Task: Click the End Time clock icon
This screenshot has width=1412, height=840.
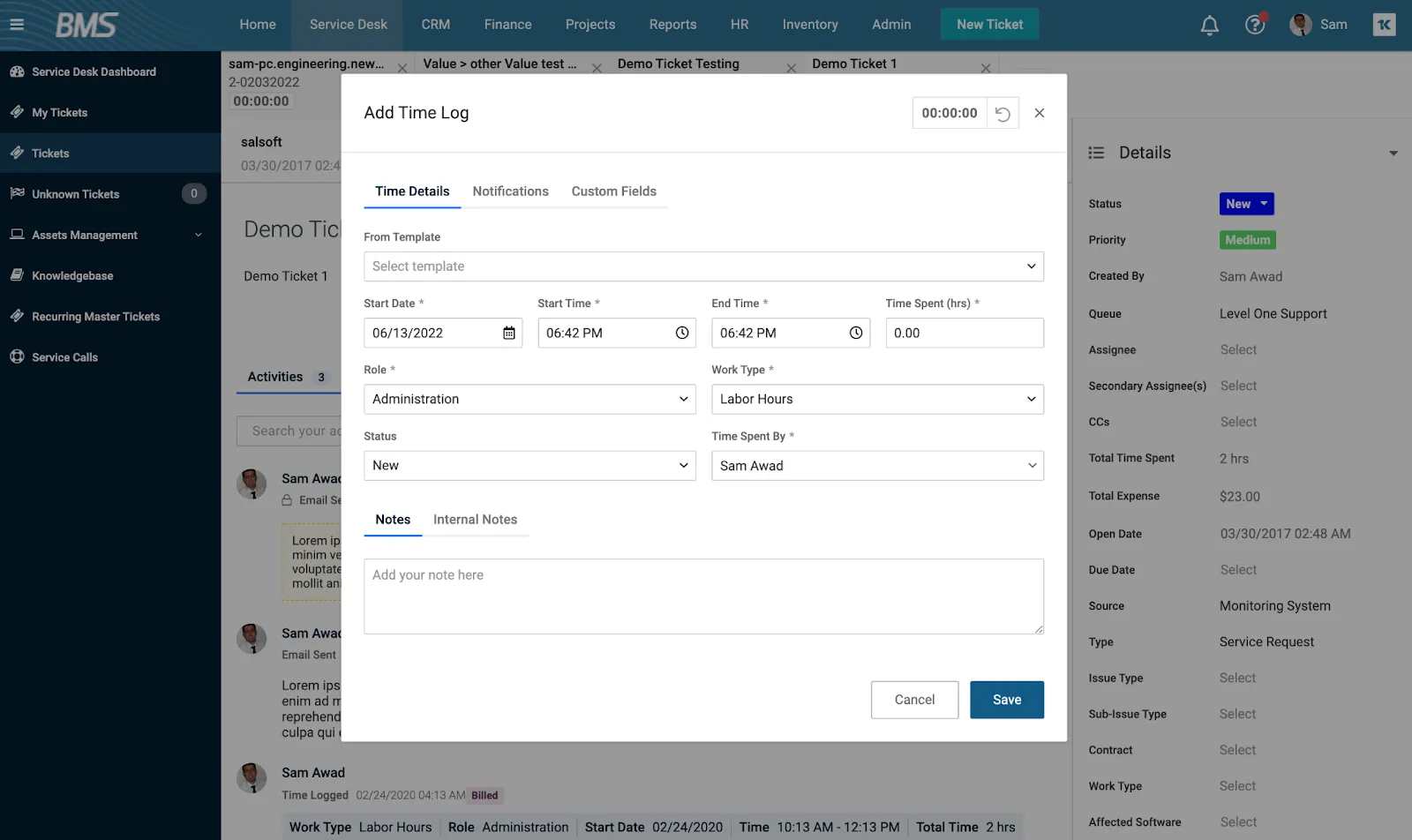Action: pos(856,333)
